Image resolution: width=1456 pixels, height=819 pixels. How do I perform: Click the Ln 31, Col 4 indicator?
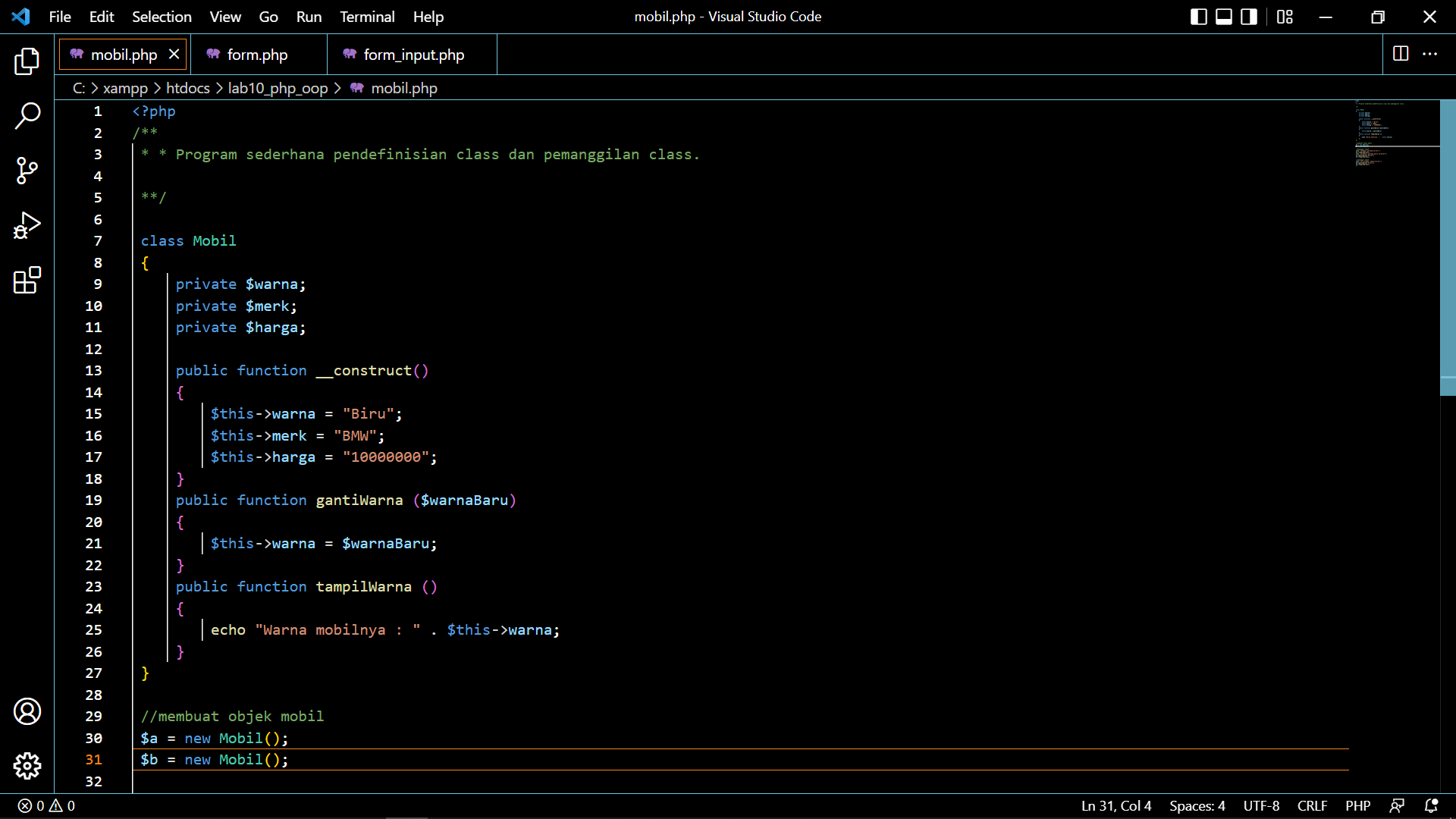pyautogui.click(x=1116, y=806)
